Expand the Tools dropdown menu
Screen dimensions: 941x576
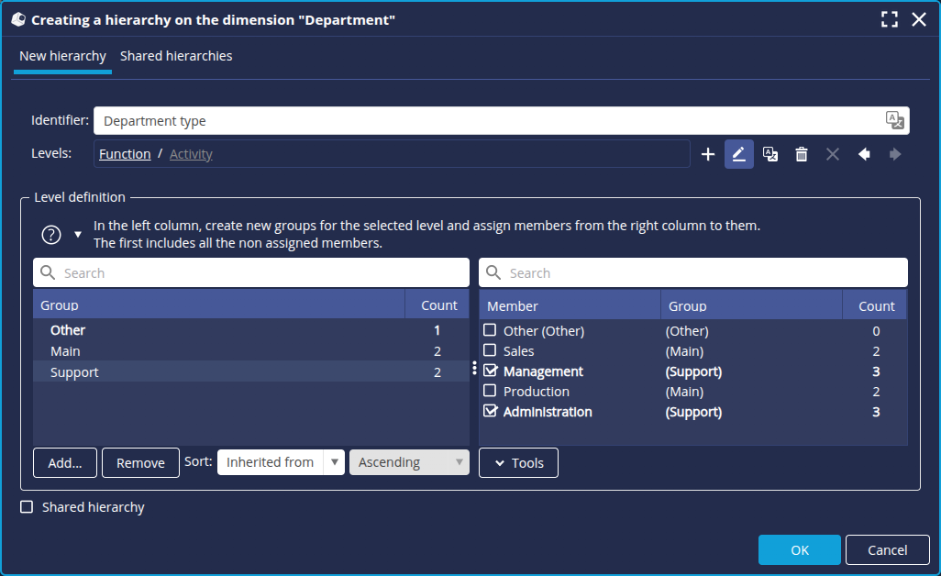(518, 463)
